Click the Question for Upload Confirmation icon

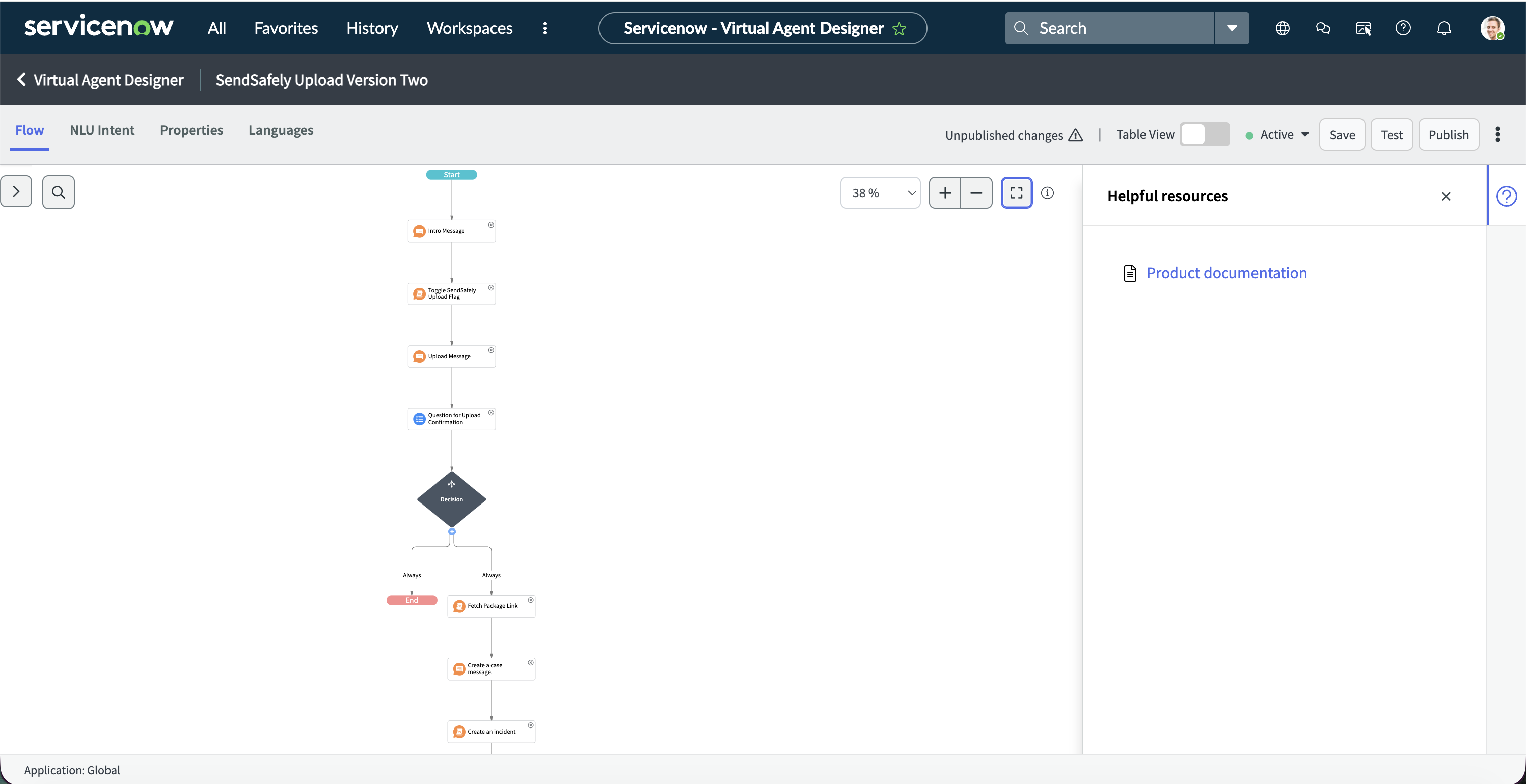tap(419, 419)
